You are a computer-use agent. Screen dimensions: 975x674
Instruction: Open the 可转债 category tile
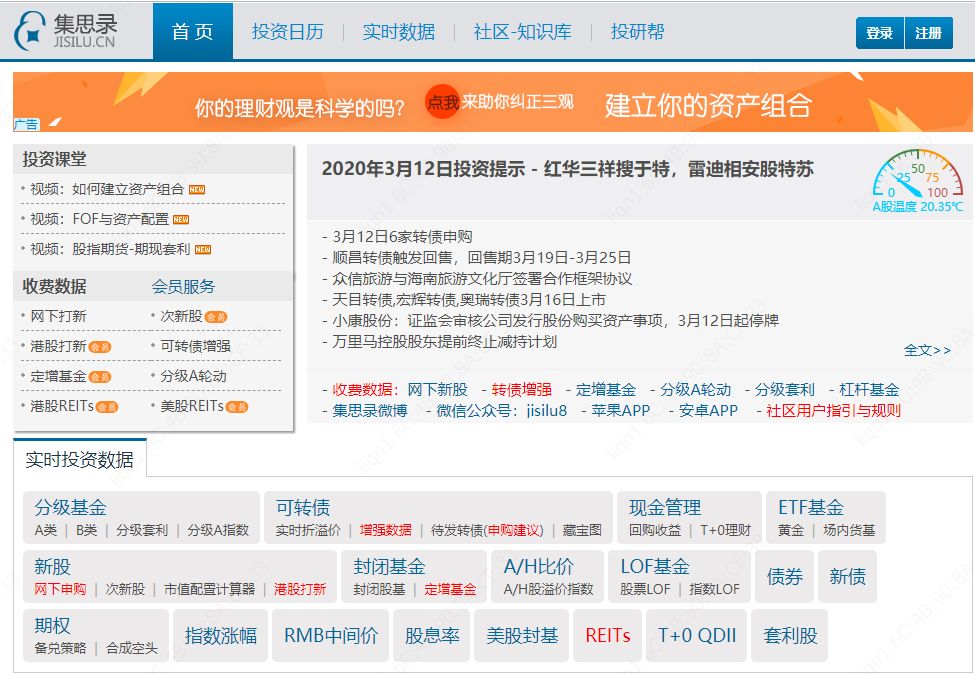303,507
